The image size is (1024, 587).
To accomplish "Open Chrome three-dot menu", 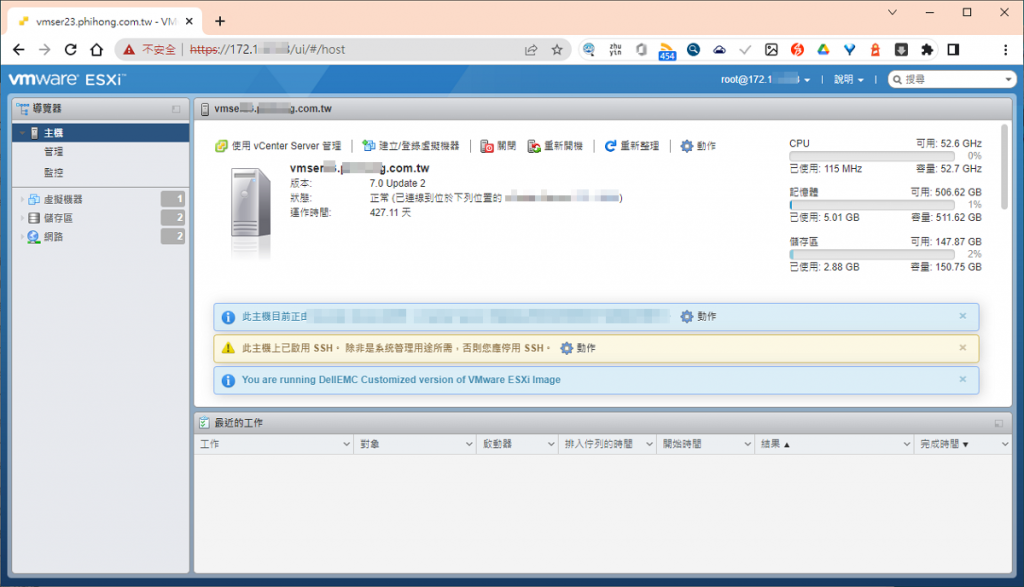I will [1005, 50].
